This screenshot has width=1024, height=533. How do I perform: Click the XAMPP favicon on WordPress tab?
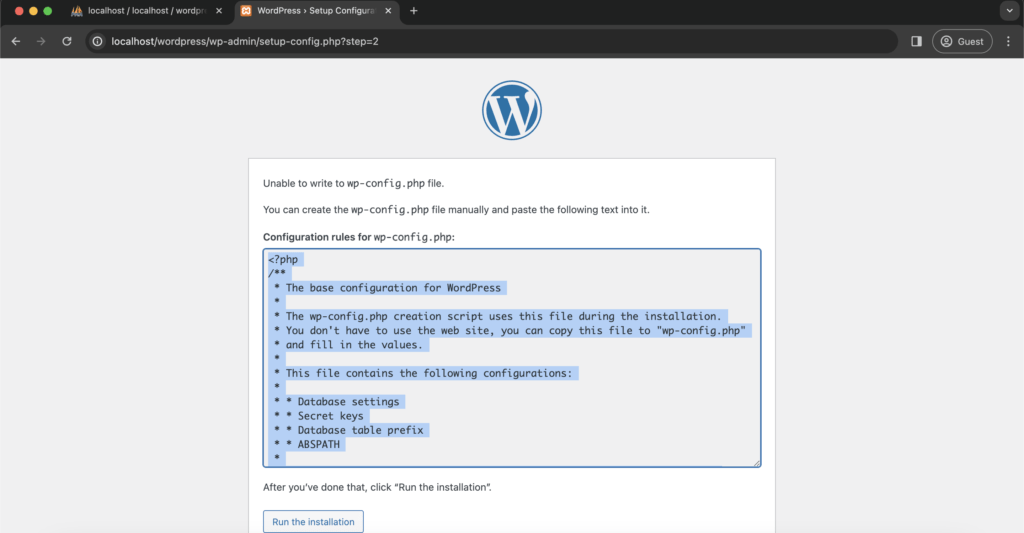pyautogui.click(x=246, y=10)
